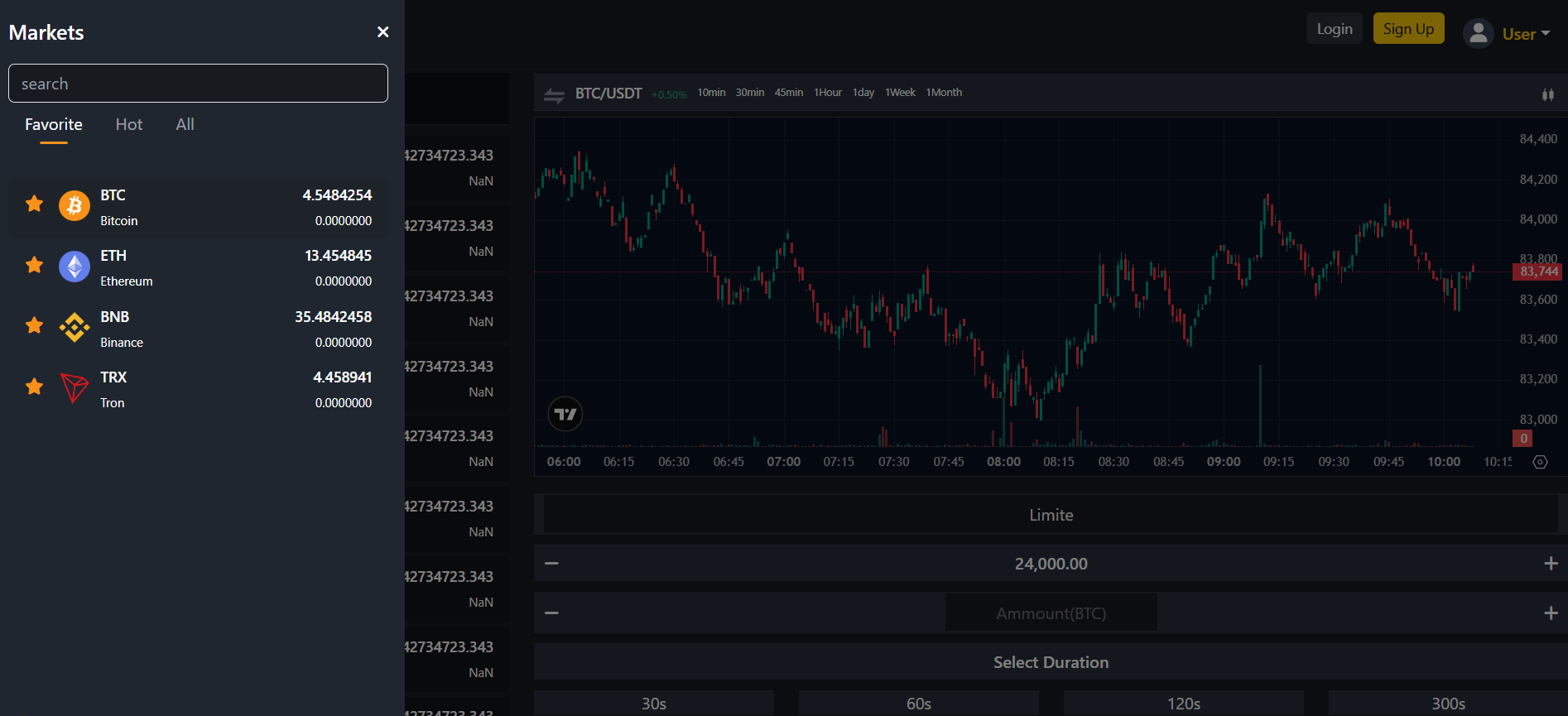Screen dimensions: 1568x716
Task: Open the candlestick chart type icon
Action: (1547, 95)
